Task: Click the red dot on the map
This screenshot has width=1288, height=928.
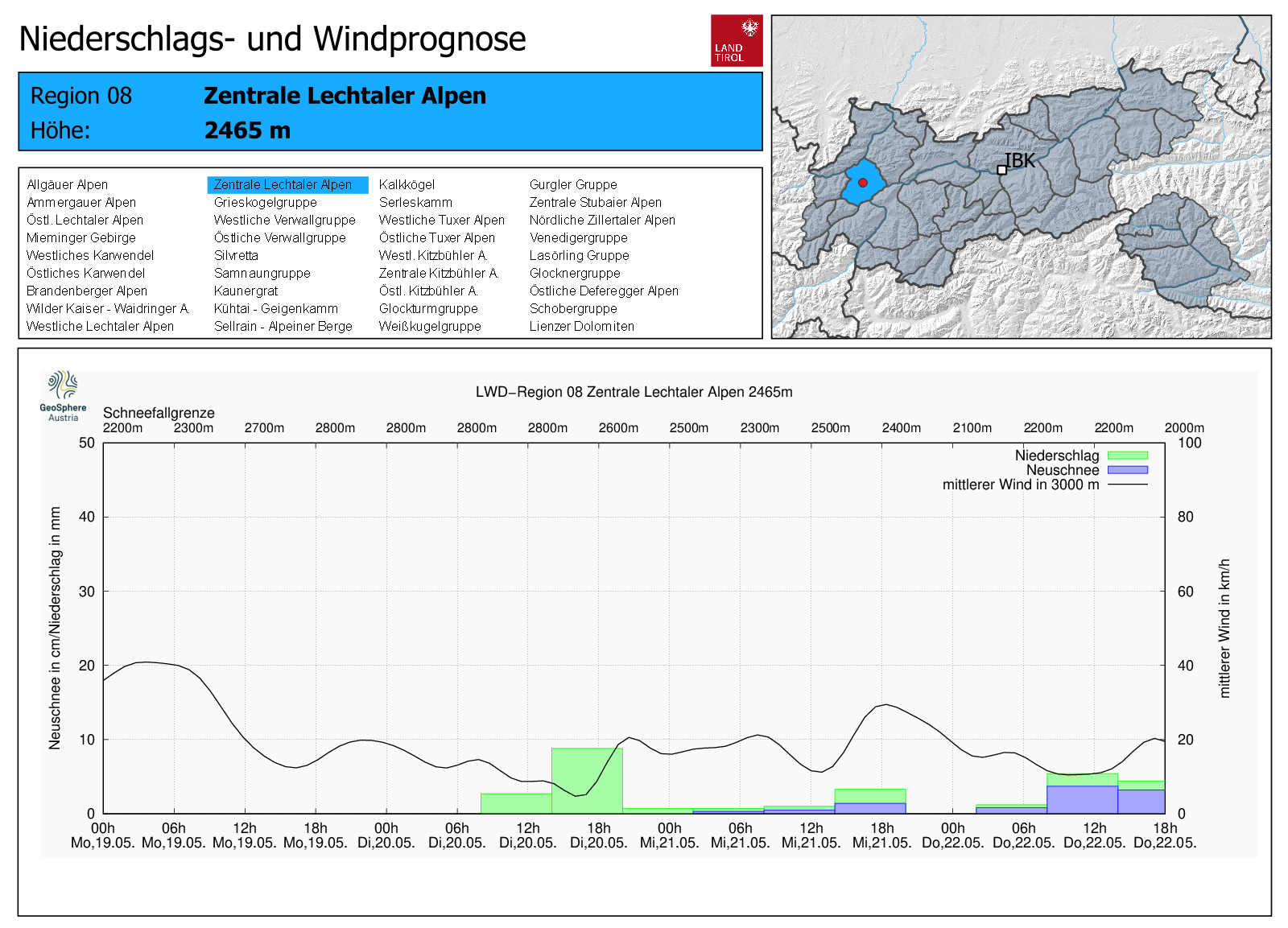Action: click(862, 183)
